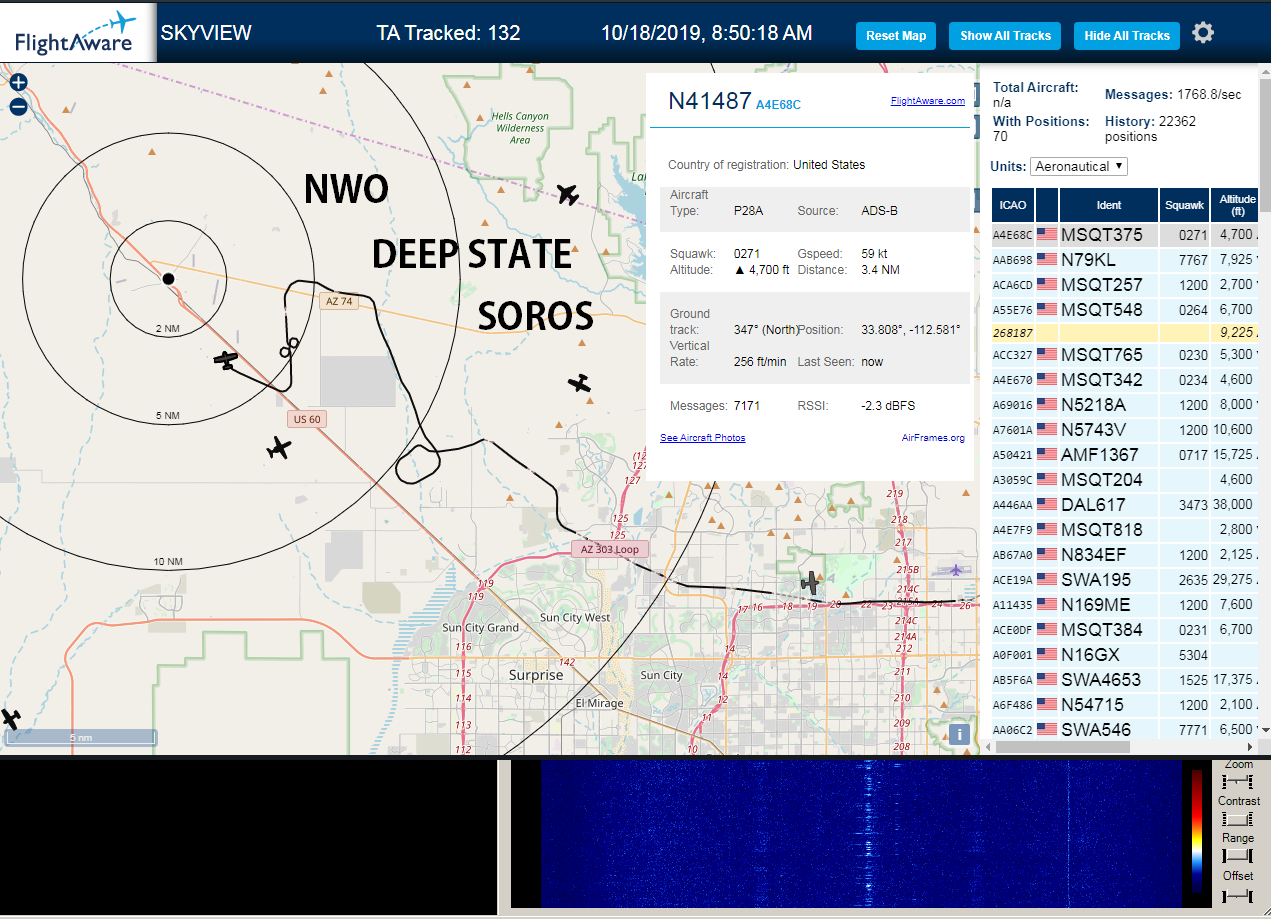The height and width of the screenshot is (919, 1271).
Task: Open the AirFrames.org link
Action: (933, 438)
